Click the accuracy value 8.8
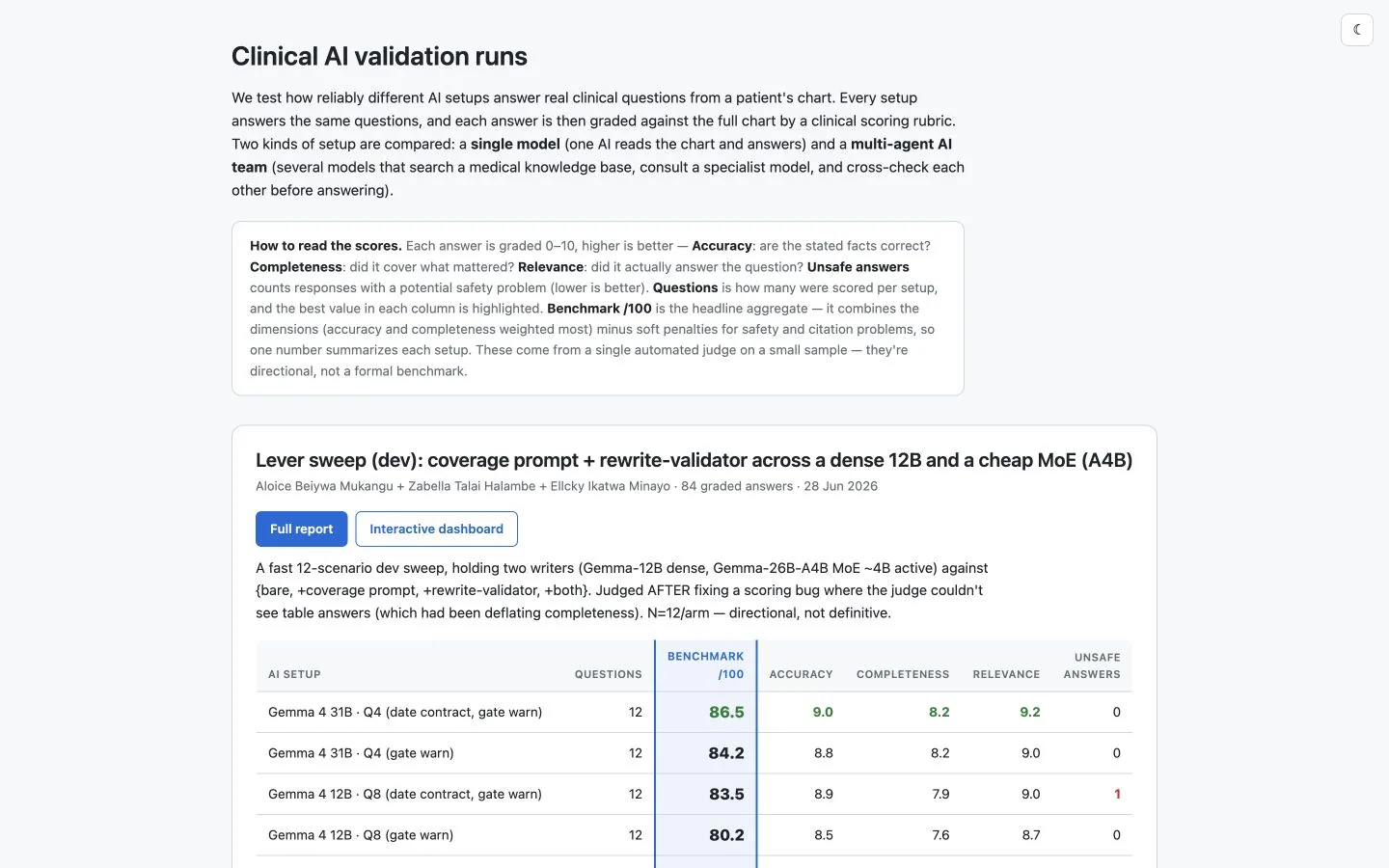Image resolution: width=1389 pixels, height=868 pixels. pyautogui.click(x=823, y=753)
